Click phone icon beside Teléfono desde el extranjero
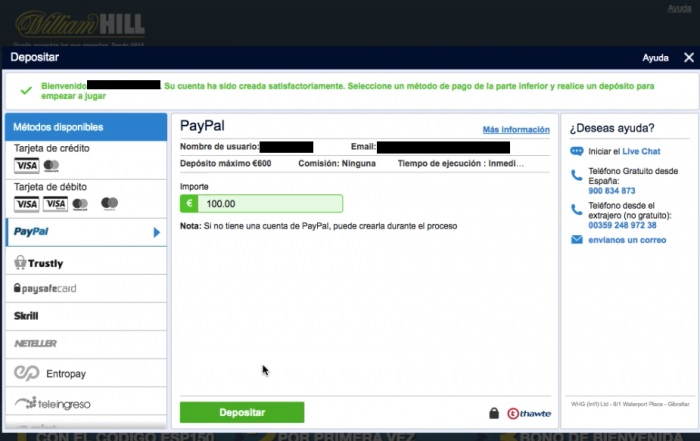The height and width of the screenshot is (441, 700). pos(577,209)
